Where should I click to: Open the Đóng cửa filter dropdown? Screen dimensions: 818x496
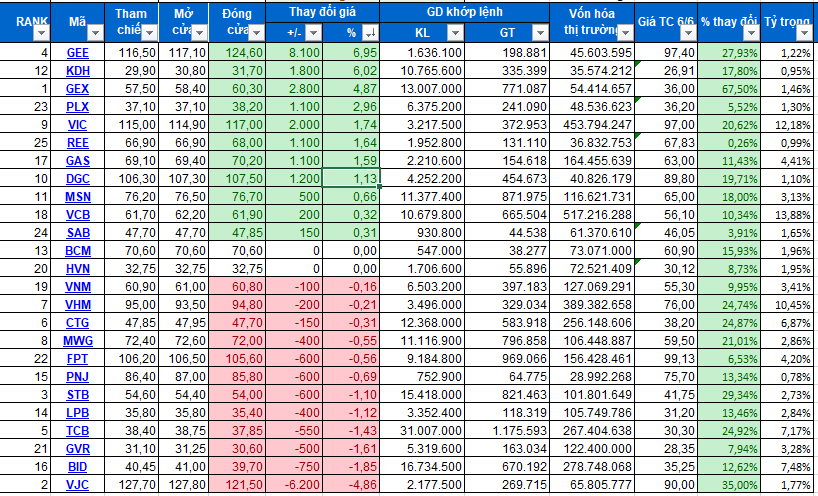click(256, 33)
